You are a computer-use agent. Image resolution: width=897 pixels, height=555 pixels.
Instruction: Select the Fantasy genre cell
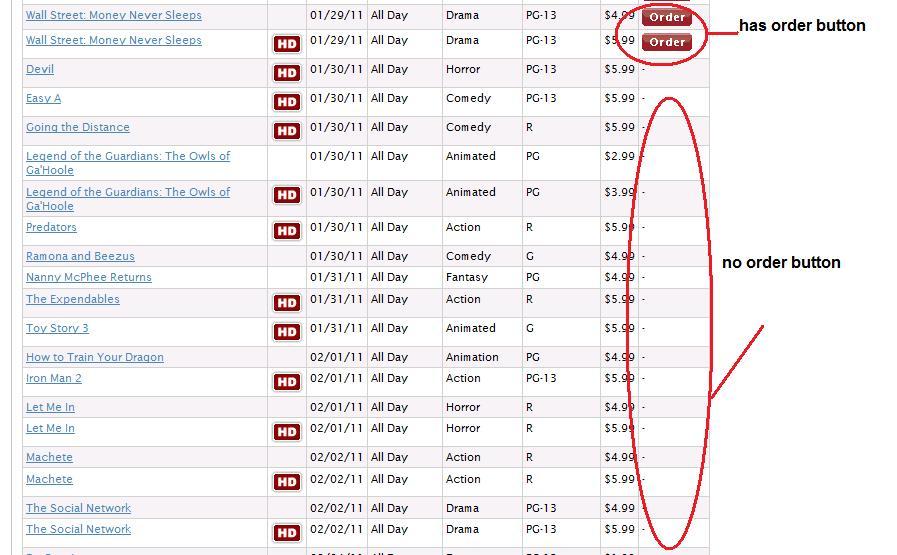(467, 278)
